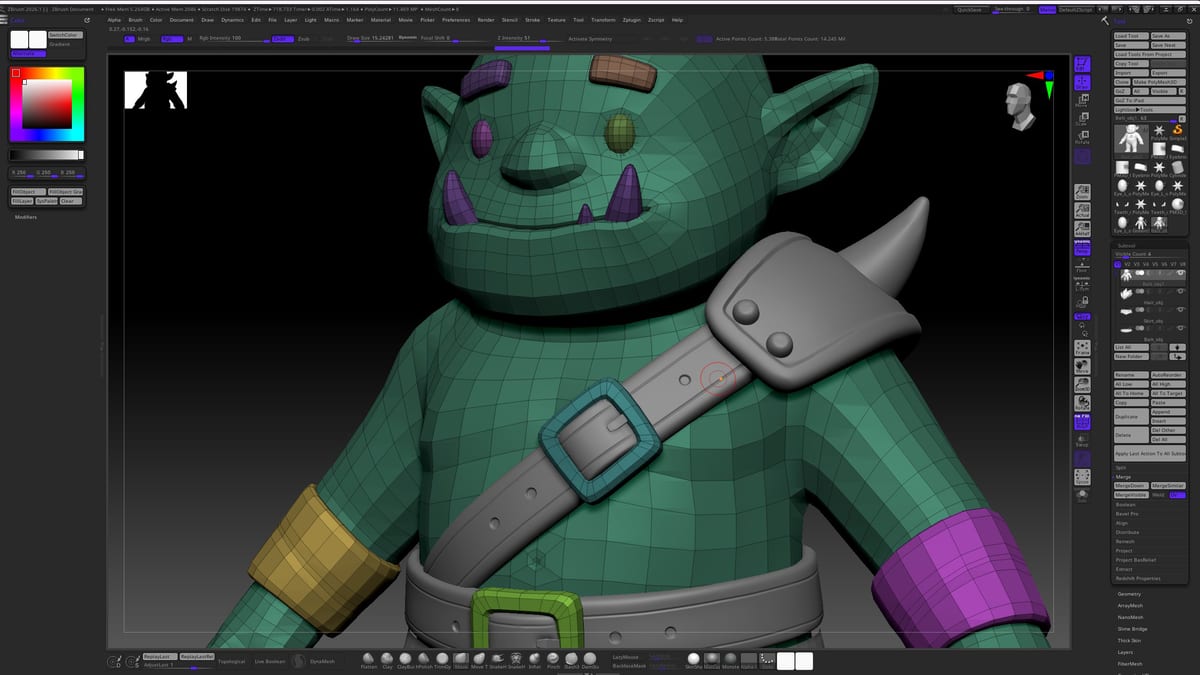The height and width of the screenshot is (675, 1200).
Task: Pick a color in the color square
Action: click(x=48, y=104)
